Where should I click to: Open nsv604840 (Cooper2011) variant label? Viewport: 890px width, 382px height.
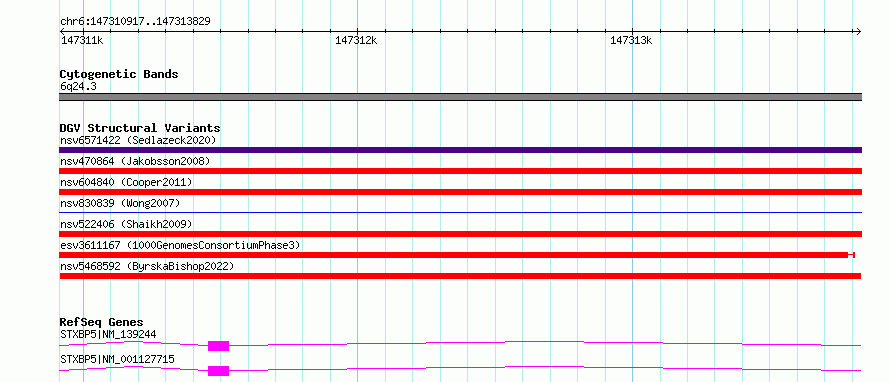click(126, 182)
